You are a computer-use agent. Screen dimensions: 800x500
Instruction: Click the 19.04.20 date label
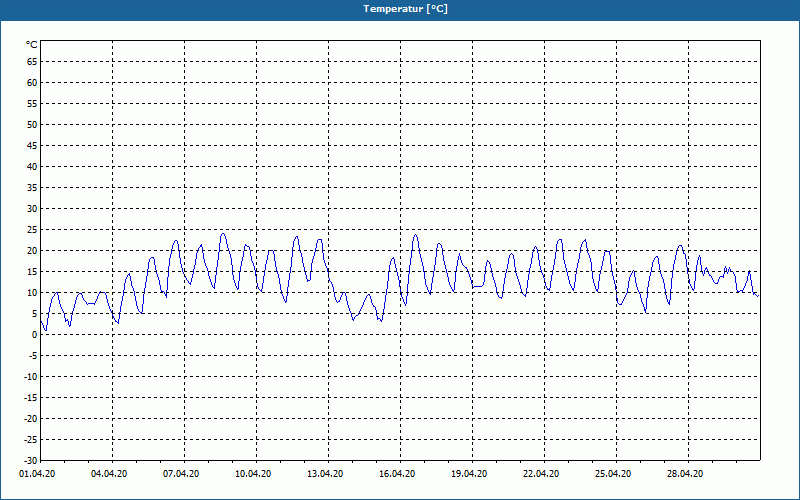pos(469,473)
